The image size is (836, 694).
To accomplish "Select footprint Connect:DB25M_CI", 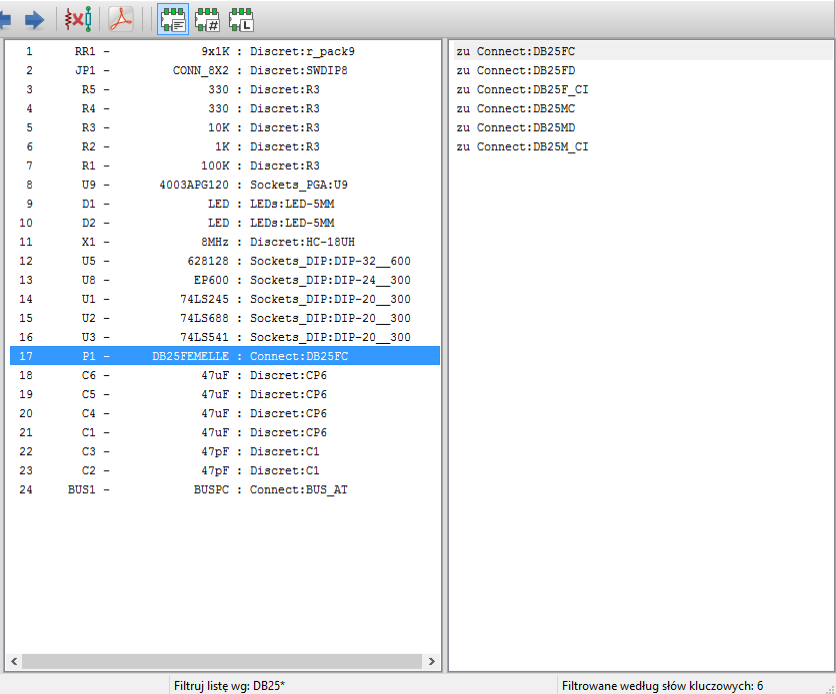I will [642, 147].
